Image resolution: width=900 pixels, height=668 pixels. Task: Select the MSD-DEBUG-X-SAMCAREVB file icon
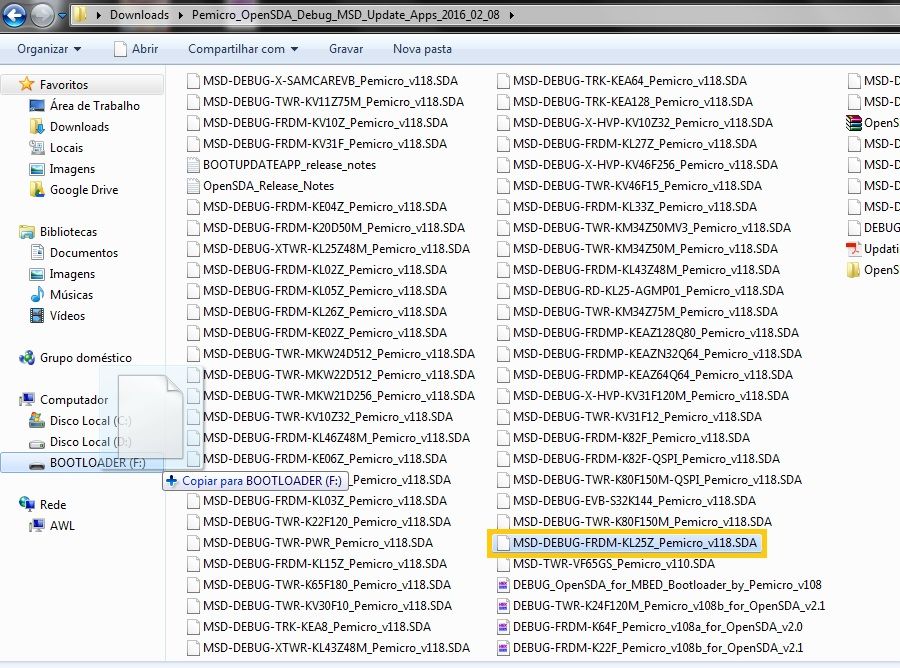(193, 81)
